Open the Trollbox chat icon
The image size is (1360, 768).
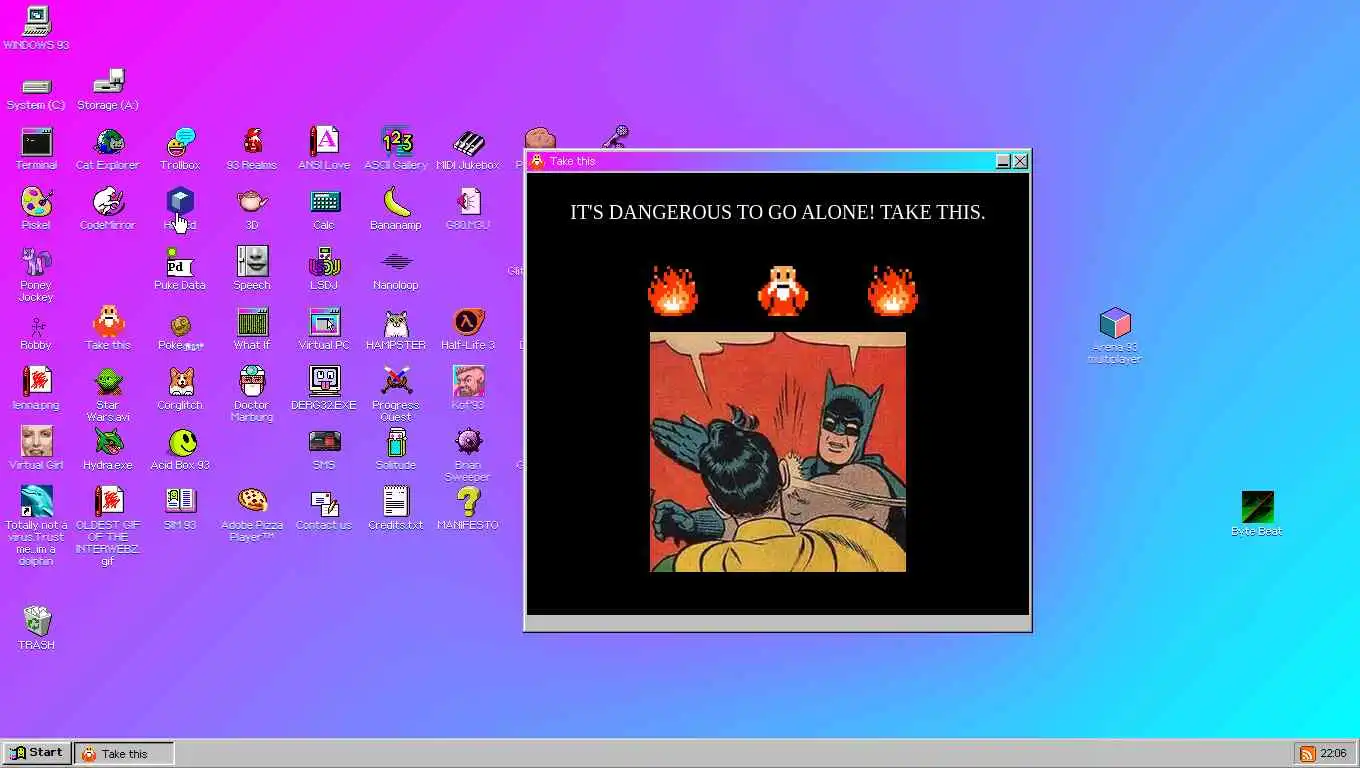[x=180, y=149]
